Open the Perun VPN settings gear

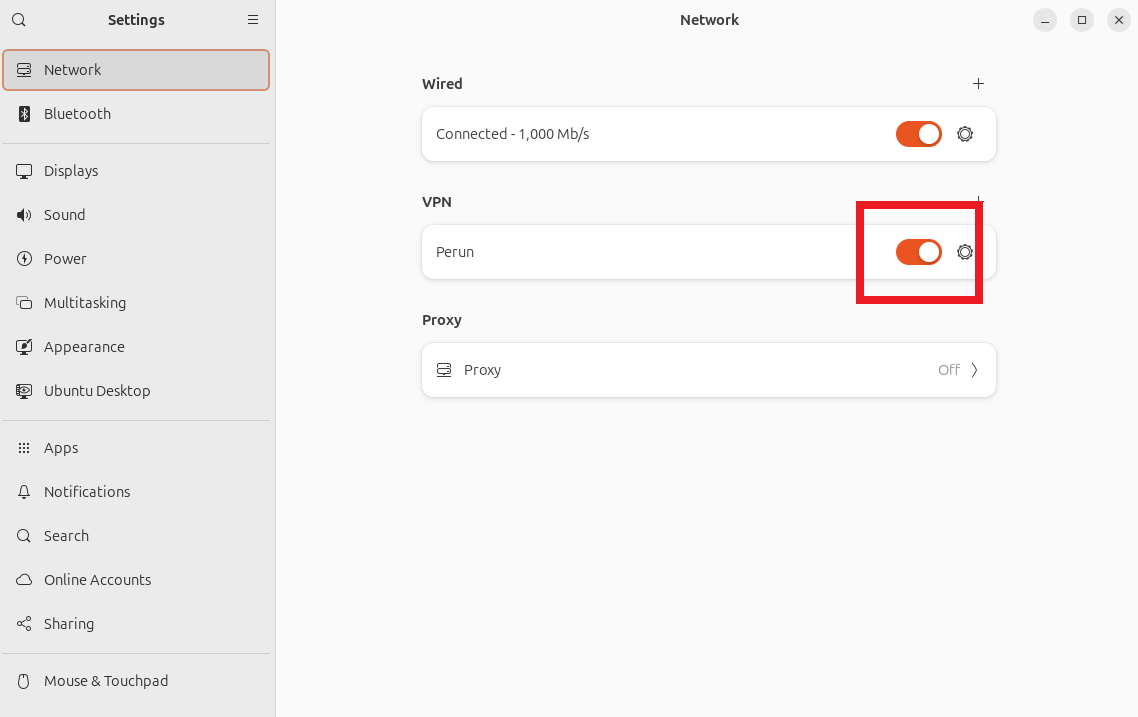click(964, 252)
